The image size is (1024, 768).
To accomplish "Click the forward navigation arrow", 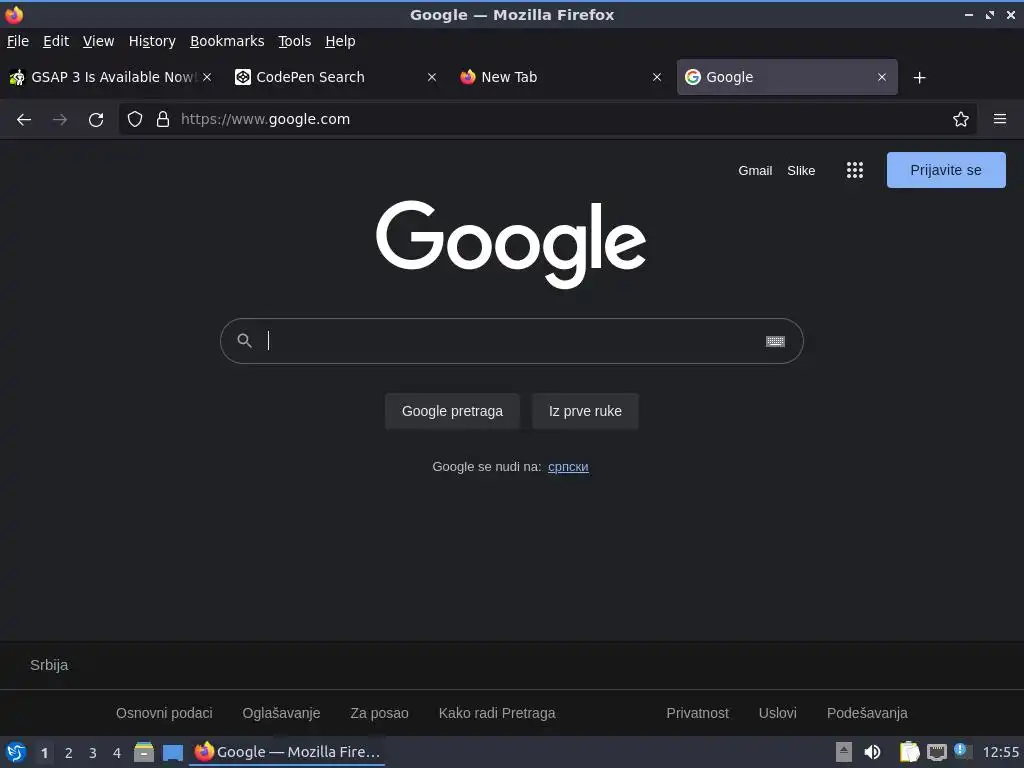I will [60, 120].
